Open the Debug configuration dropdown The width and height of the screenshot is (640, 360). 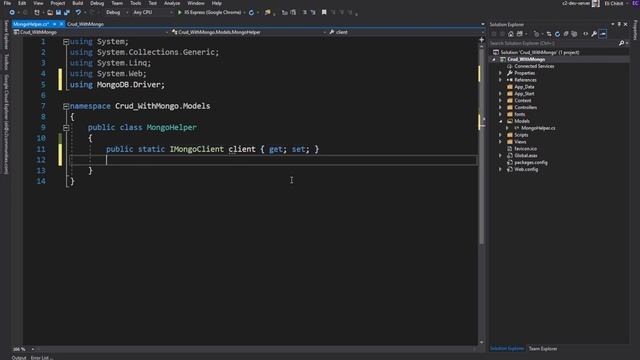(116, 13)
